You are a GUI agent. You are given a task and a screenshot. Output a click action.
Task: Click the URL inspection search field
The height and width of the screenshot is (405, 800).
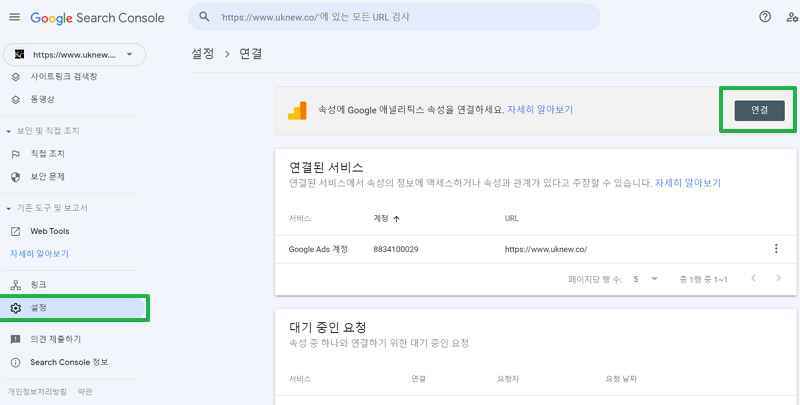click(394, 17)
